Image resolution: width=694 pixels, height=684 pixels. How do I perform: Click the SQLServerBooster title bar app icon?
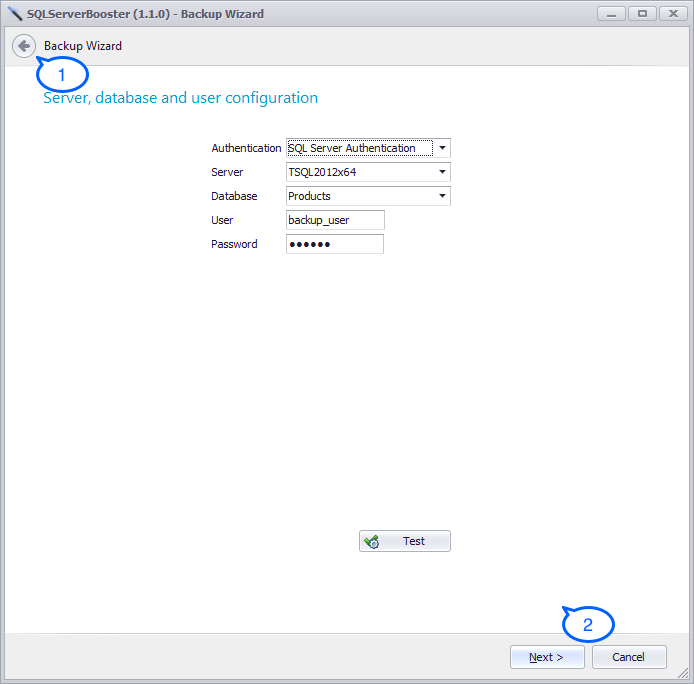point(14,13)
